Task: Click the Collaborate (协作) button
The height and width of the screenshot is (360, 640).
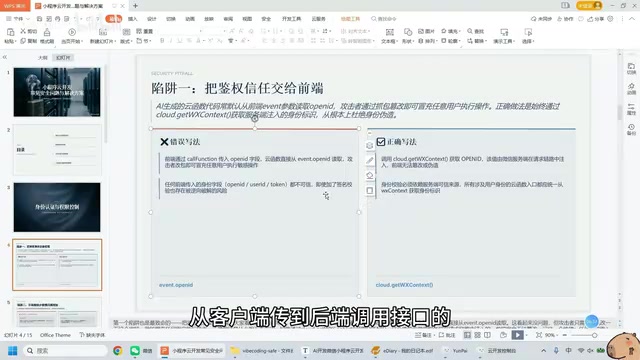Action: point(565,19)
